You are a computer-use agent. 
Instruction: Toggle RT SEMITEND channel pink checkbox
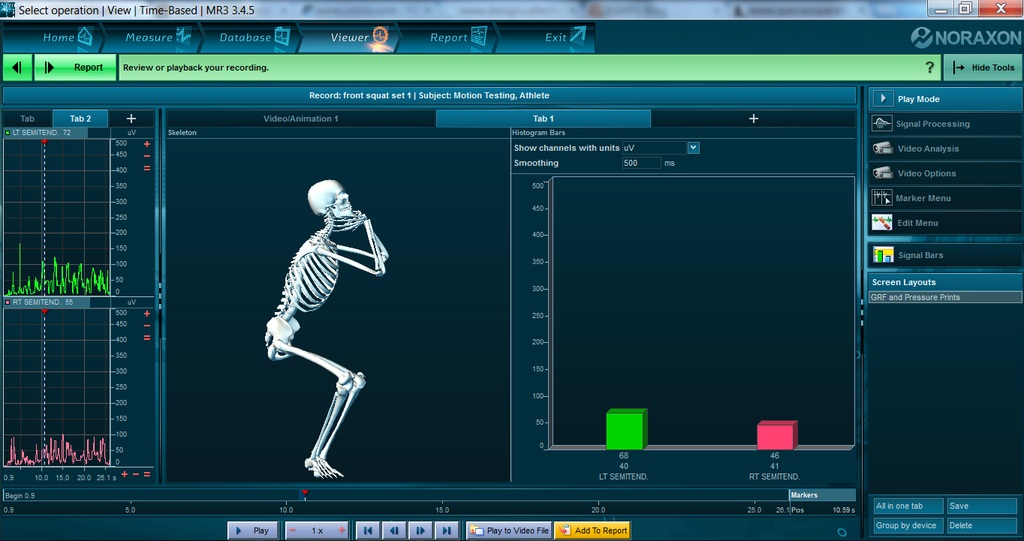(8, 303)
